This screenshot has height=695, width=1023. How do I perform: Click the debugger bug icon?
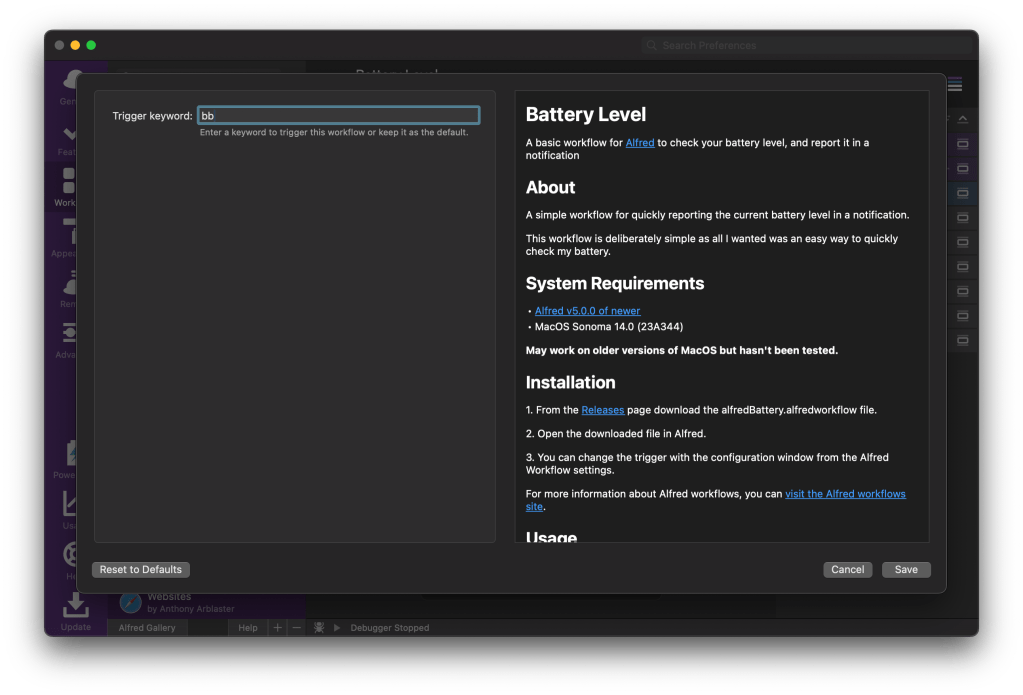318,628
